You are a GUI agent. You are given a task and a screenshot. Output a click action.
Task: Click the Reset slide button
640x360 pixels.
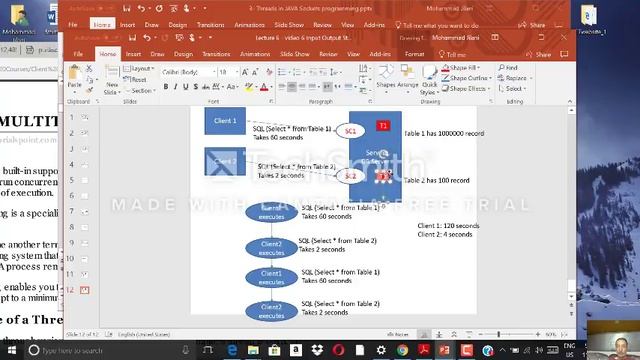135,80
